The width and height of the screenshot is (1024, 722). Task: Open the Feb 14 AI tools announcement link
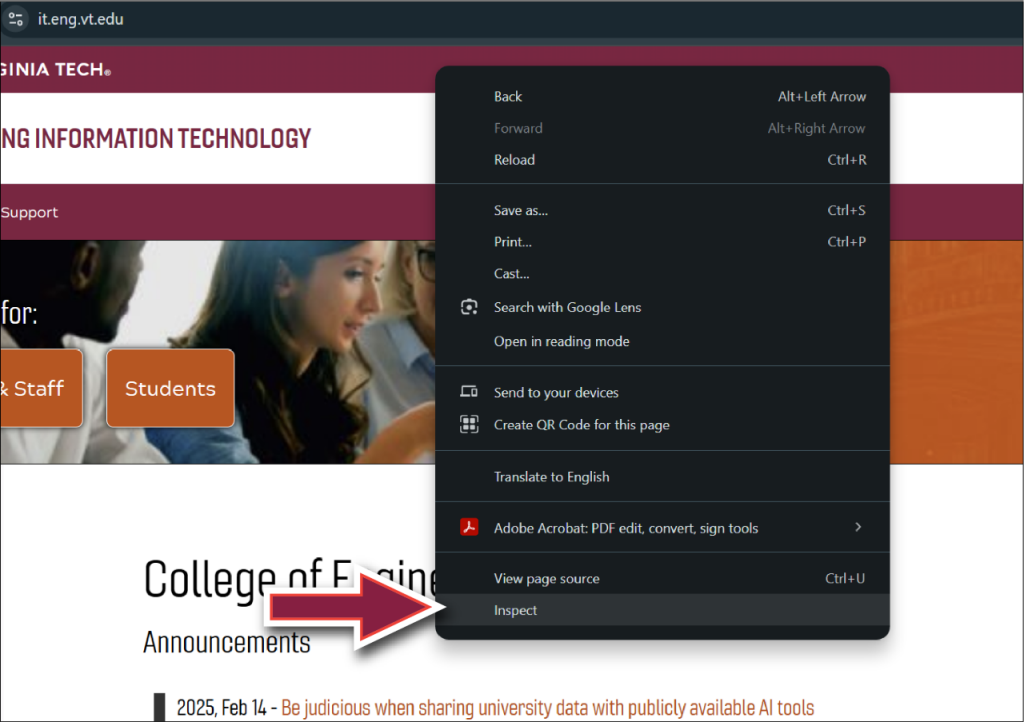(549, 707)
